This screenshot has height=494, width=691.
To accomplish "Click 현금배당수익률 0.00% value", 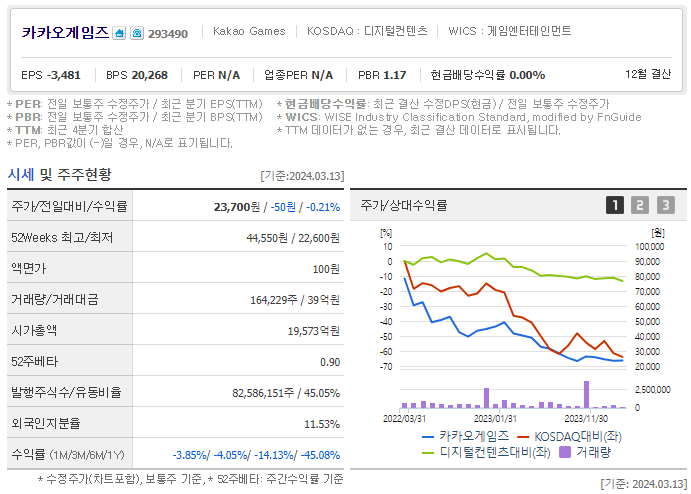I will (488, 75).
